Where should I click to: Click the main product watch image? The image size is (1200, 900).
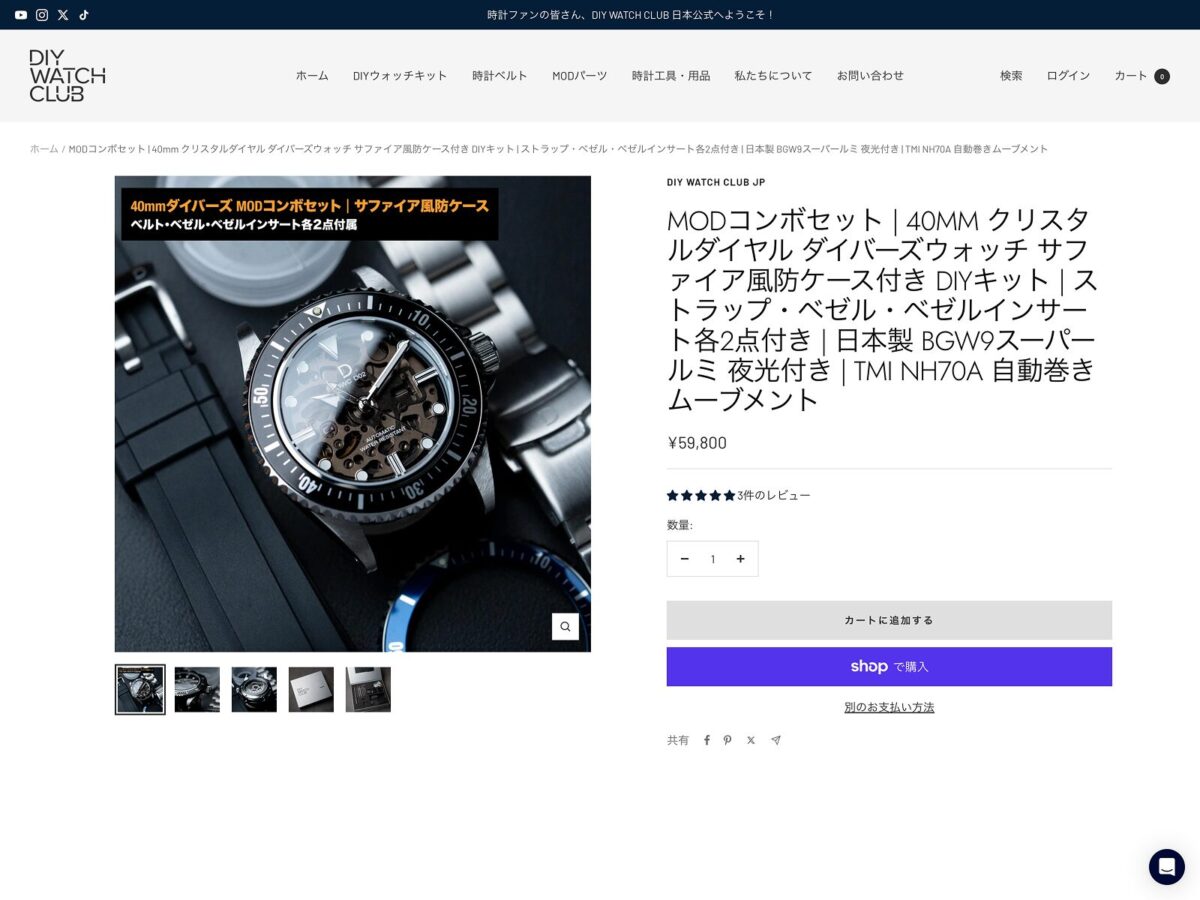pos(353,414)
